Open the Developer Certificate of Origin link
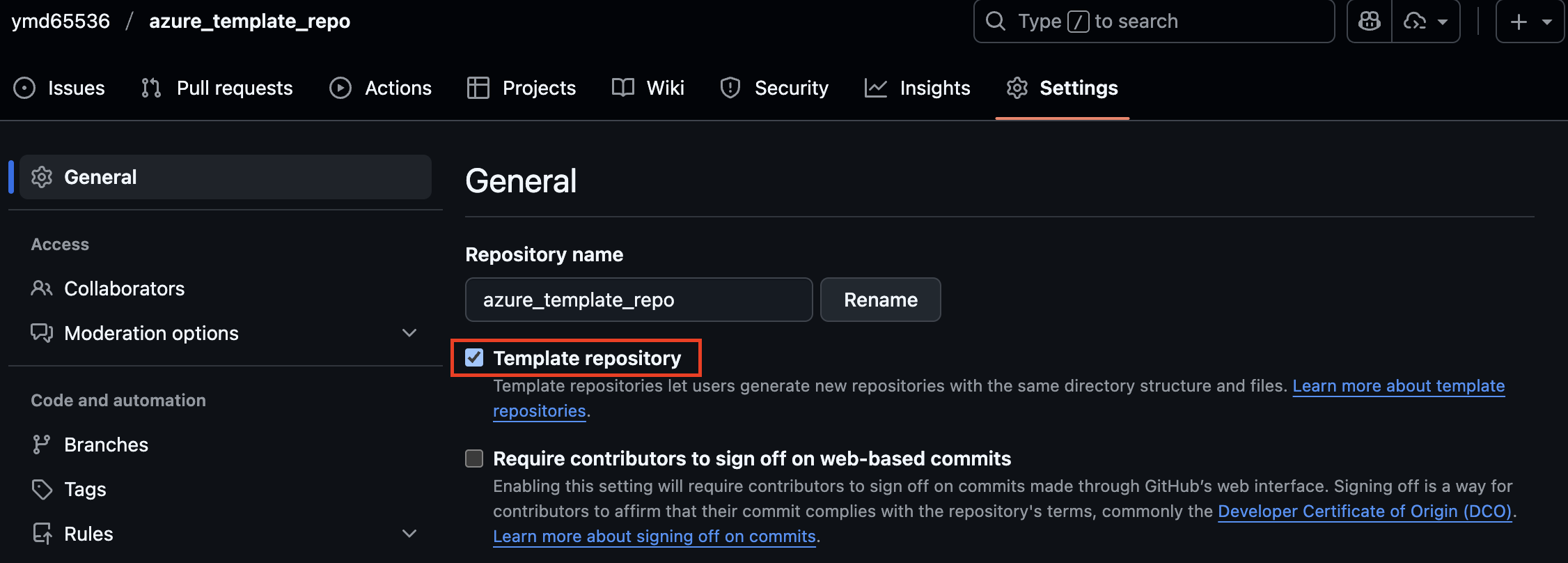 coord(1366,511)
